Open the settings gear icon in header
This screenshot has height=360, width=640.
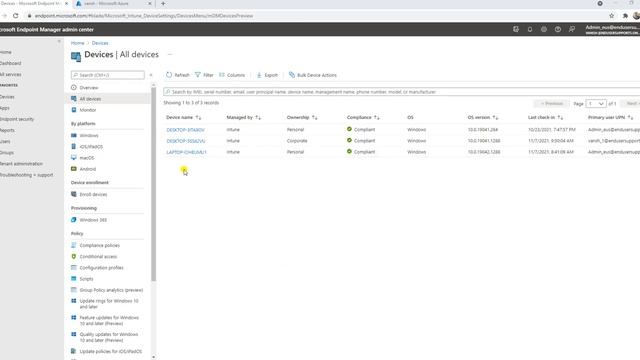coord(544,29)
